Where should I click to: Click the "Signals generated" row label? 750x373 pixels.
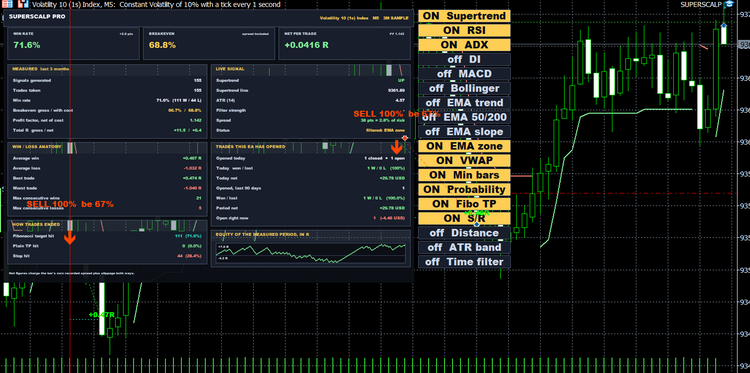click(x=32, y=80)
